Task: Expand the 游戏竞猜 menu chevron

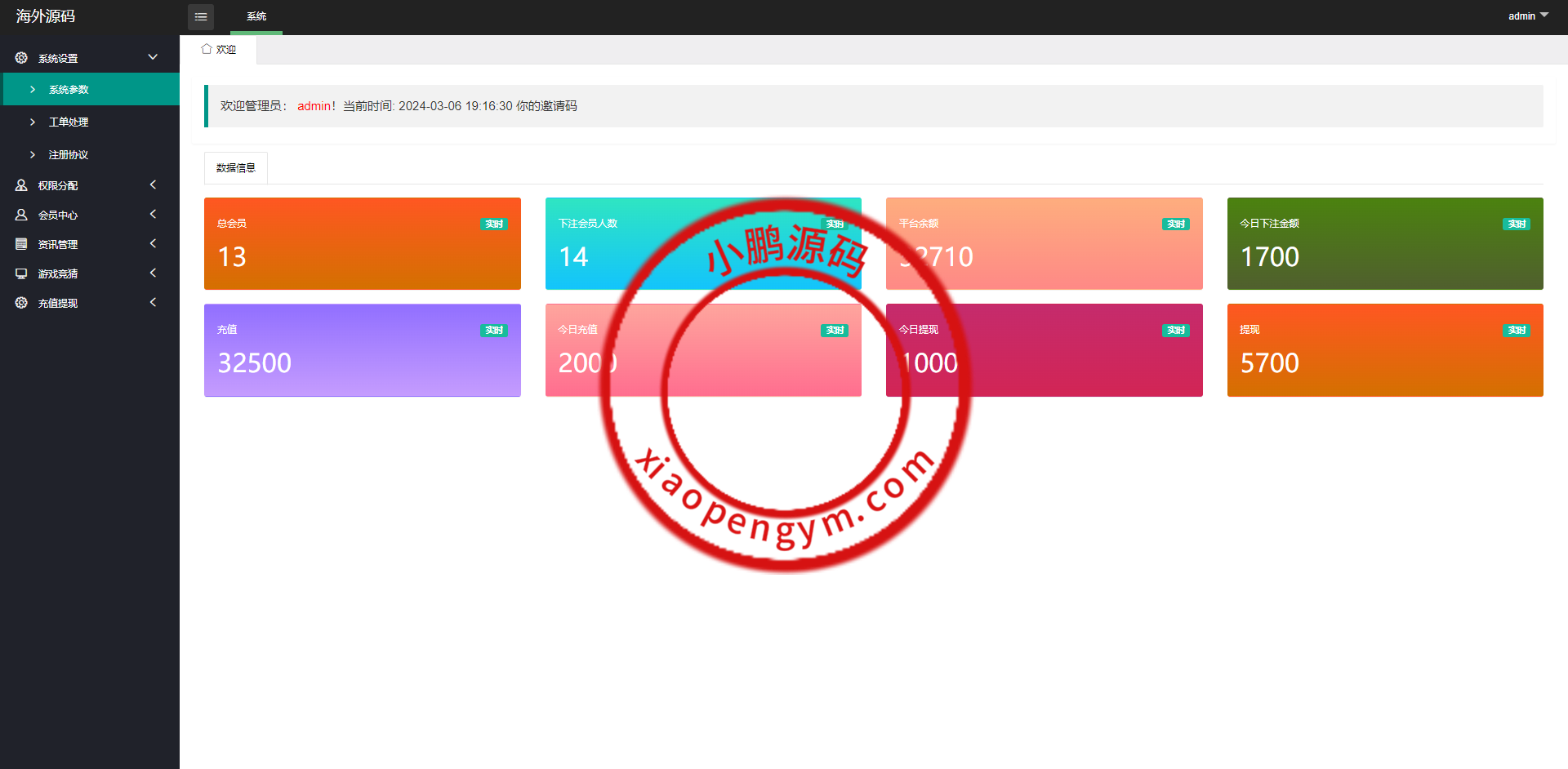Action: click(153, 273)
